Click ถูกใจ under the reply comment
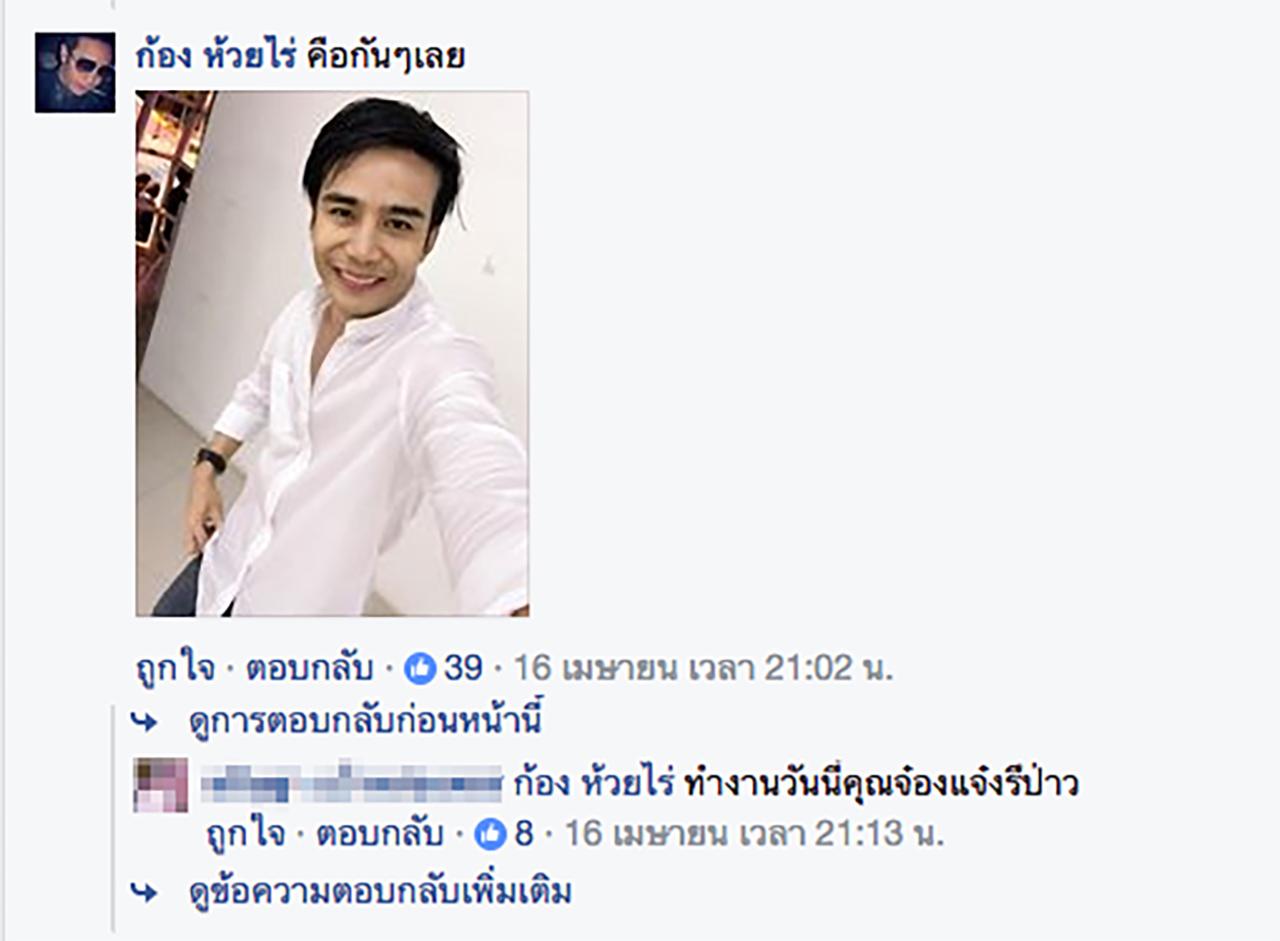This screenshot has height=941, width=1280. pos(243,833)
